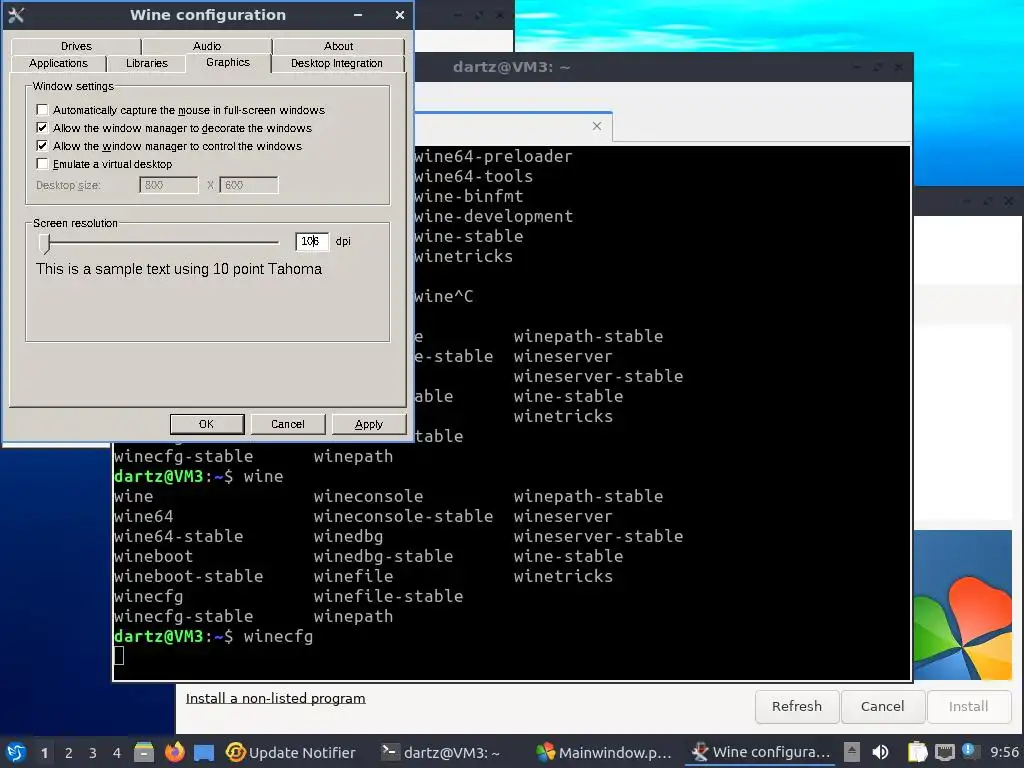Launch Firefox from the taskbar
The width and height of the screenshot is (1024, 768).
pos(174,752)
